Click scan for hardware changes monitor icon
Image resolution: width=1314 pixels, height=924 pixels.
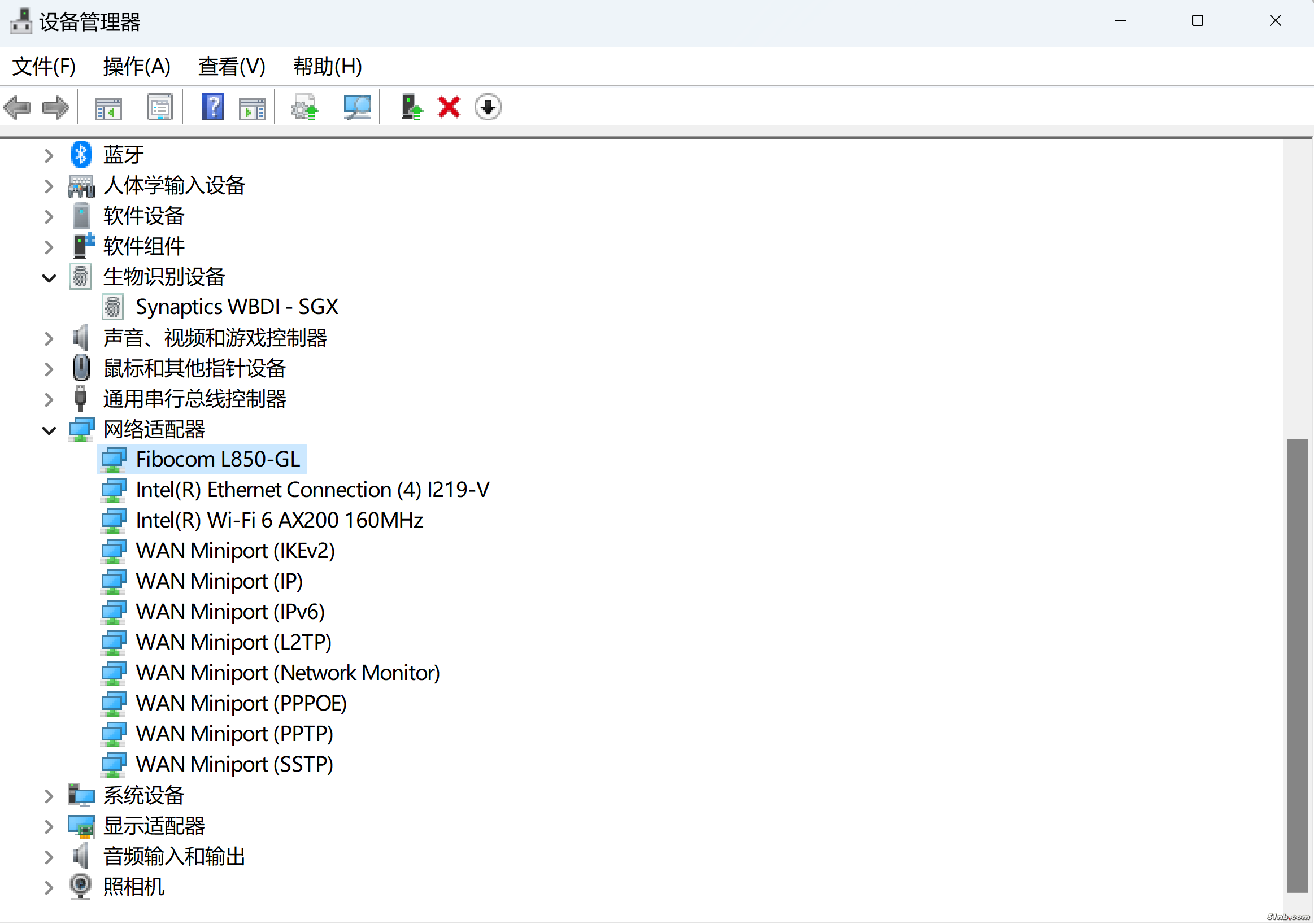[x=357, y=107]
